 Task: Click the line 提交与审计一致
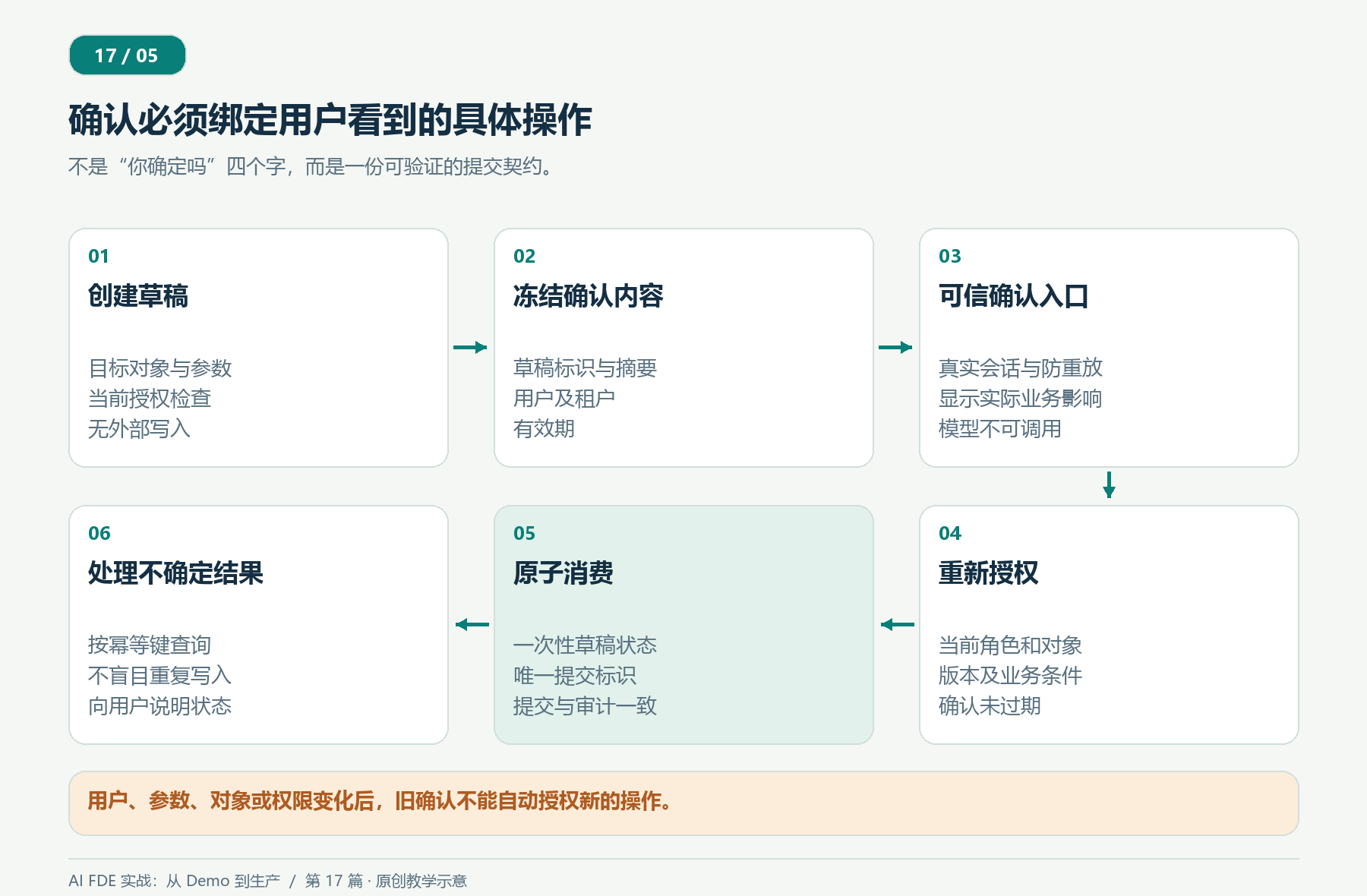click(x=585, y=706)
